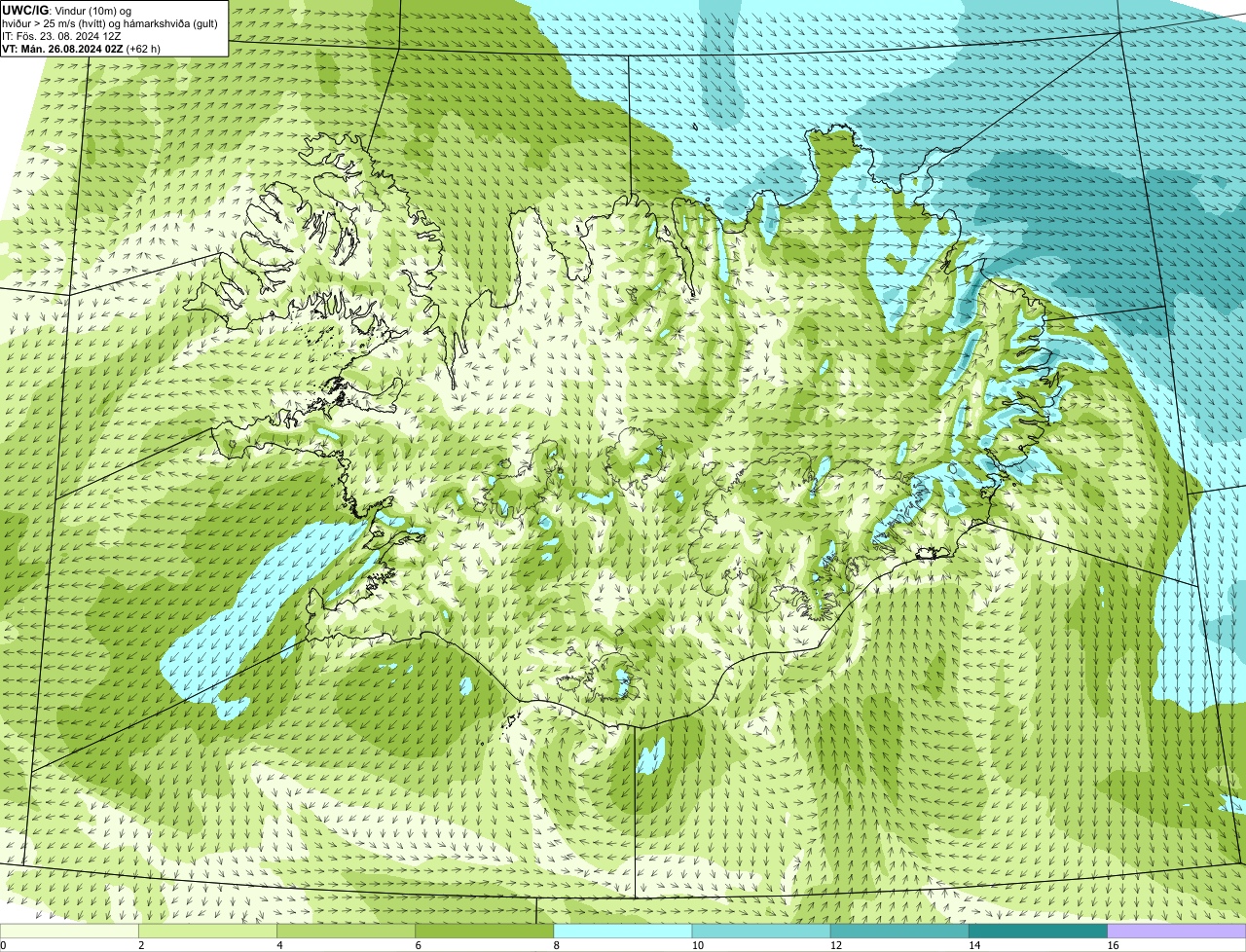Click the 14–16 m/s dark teal swatch
The width and height of the screenshot is (1246, 952).
click(x=1038, y=932)
